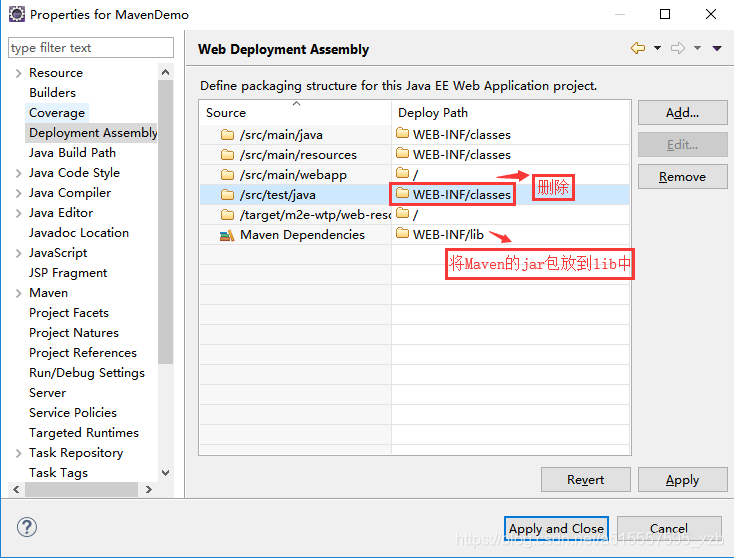Select Deployment Assembly page
This screenshot has width=734, height=558.
pos(93,133)
